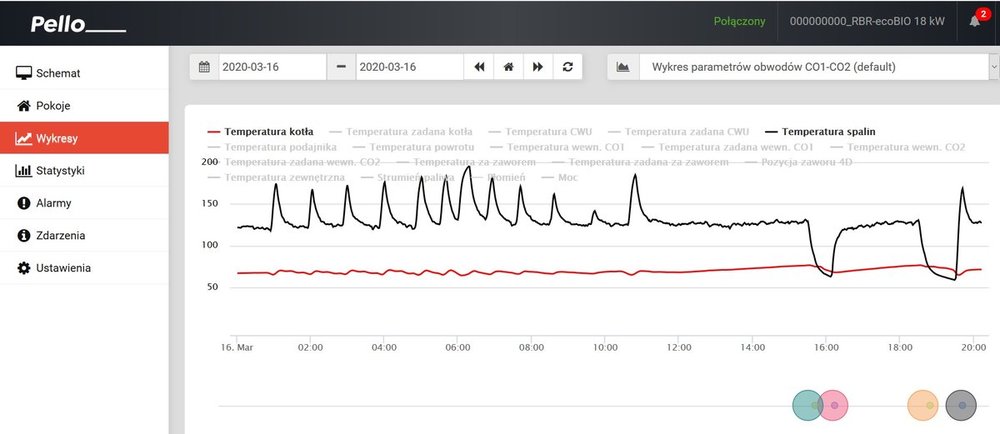Go to previous day with rewind icon

click(479, 67)
